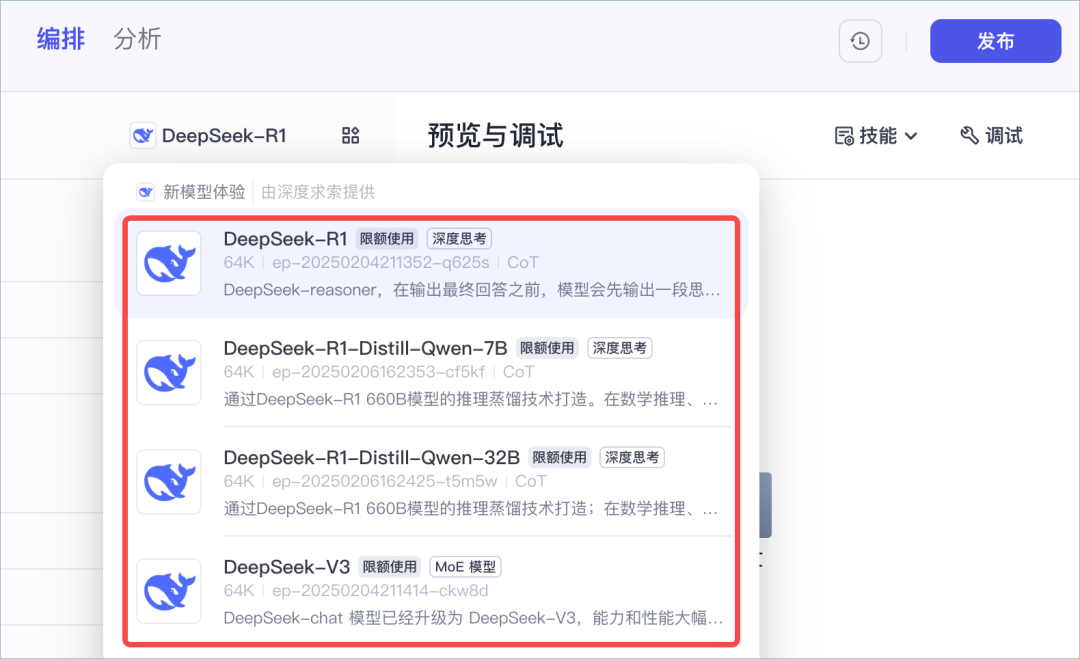Image resolution: width=1080 pixels, height=659 pixels.
Task: Click the DeepSeek-reasoner description text
Action: click(x=472, y=291)
